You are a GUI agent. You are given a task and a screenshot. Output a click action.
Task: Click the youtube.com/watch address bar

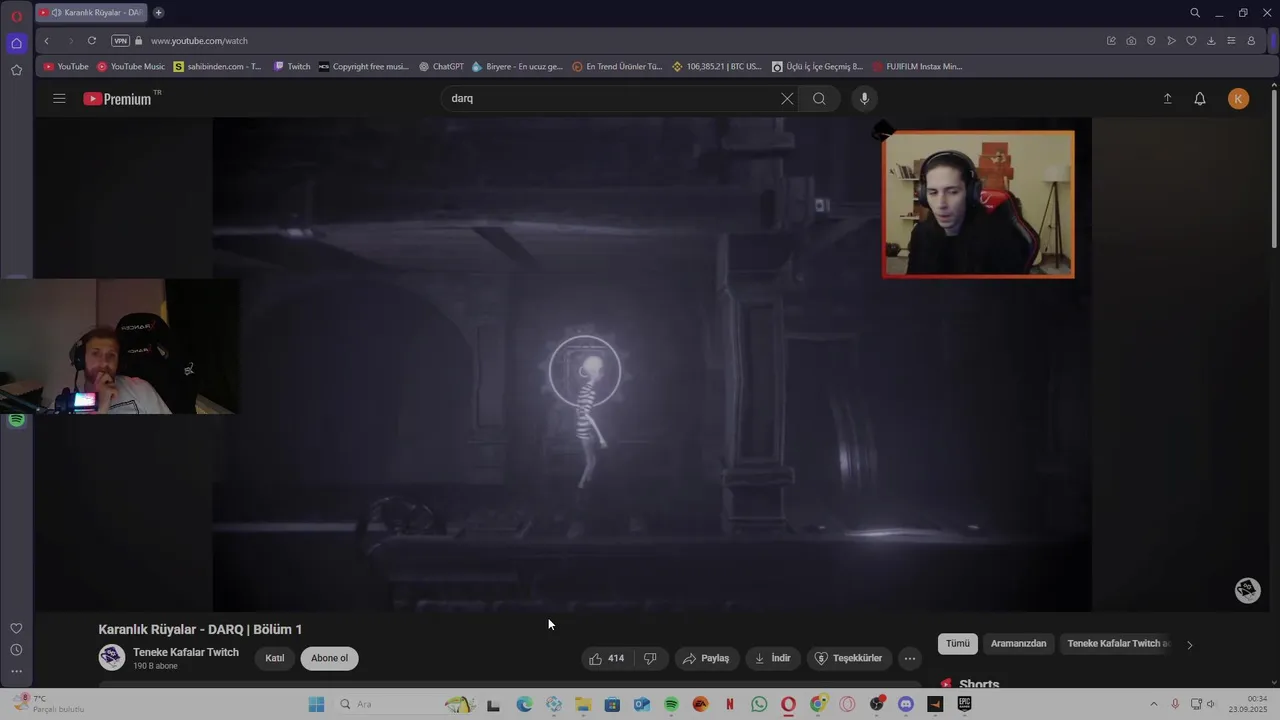[x=199, y=41]
